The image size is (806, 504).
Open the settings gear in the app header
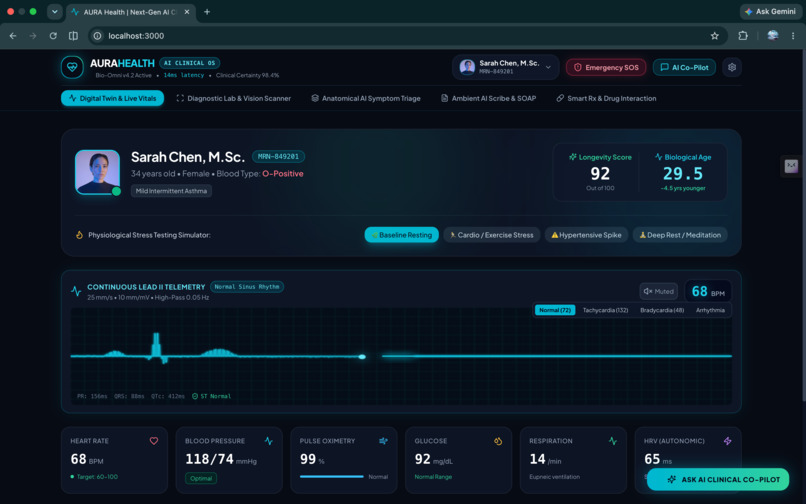point(732,67)
